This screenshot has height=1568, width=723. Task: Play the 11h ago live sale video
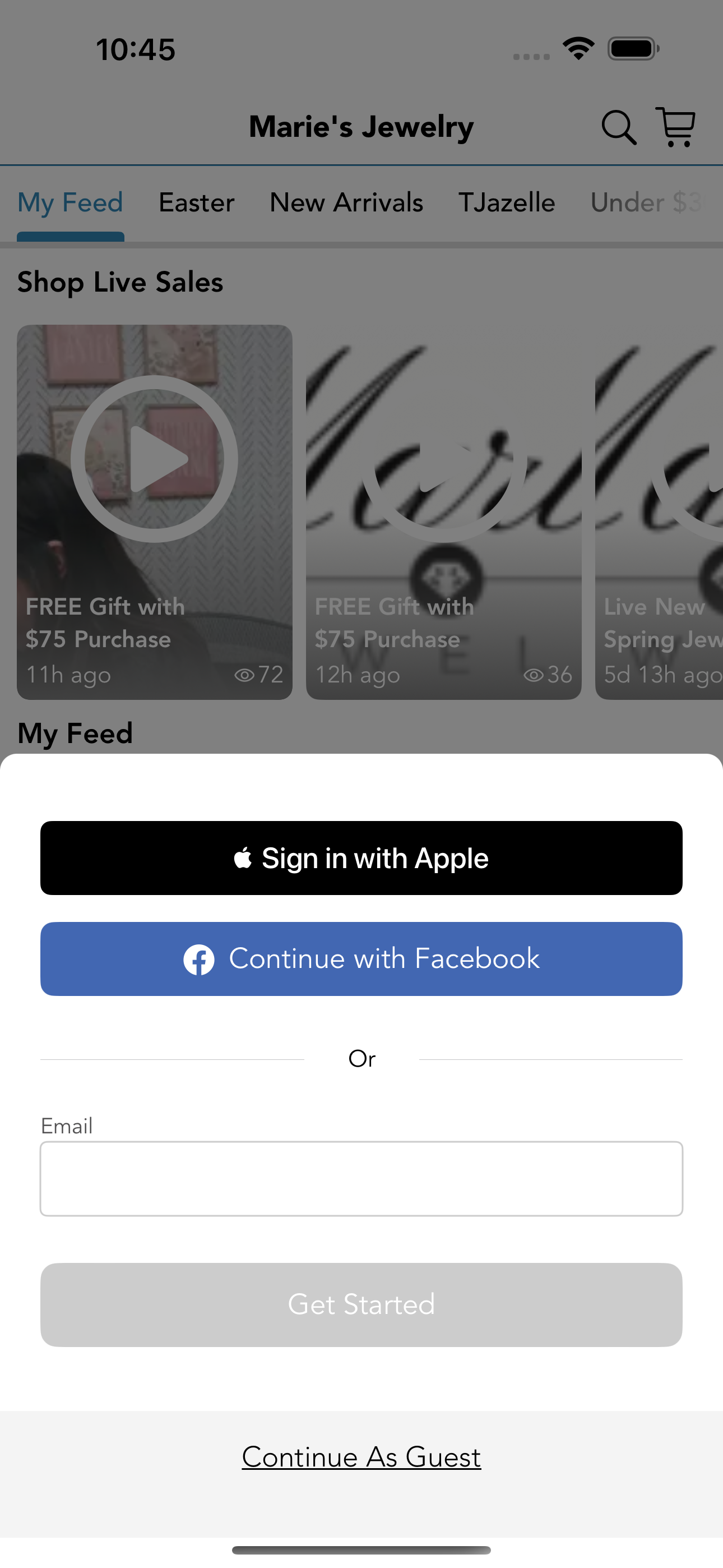[154, 458]
